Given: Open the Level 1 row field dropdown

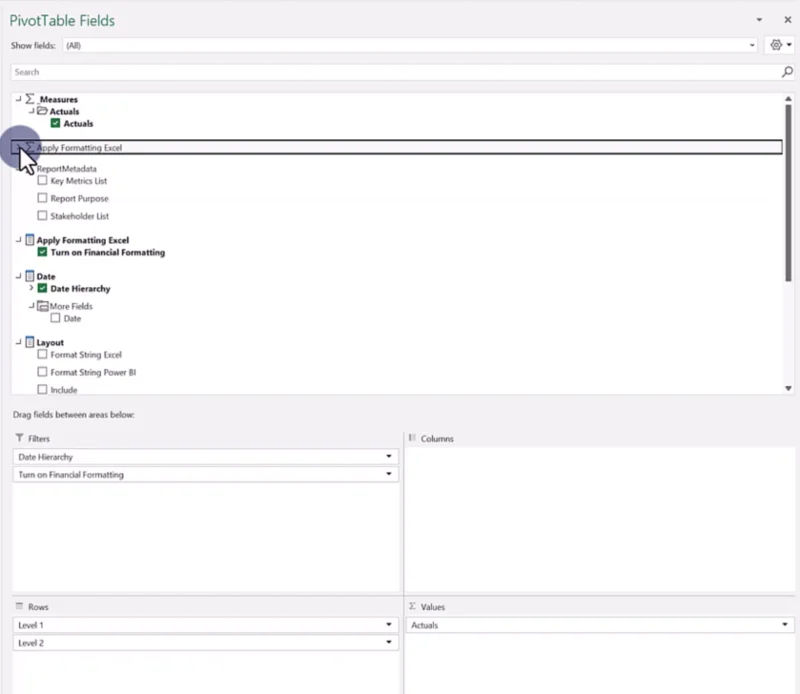Looking at the screenshot, I should [389, 625].
